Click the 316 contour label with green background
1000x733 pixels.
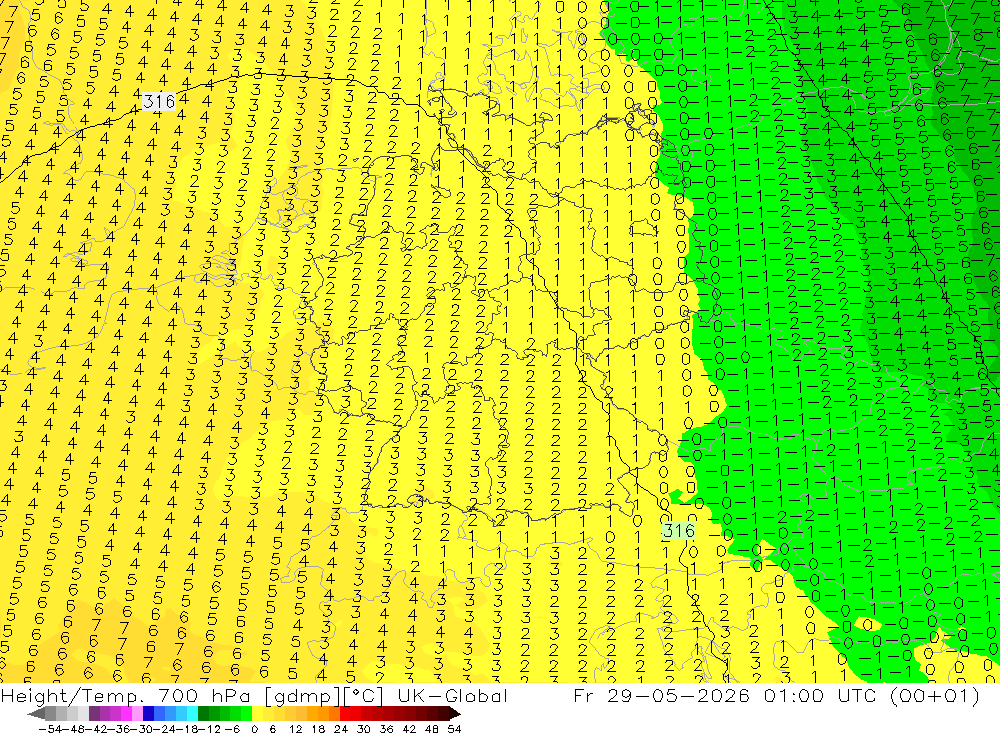(679, 531)
